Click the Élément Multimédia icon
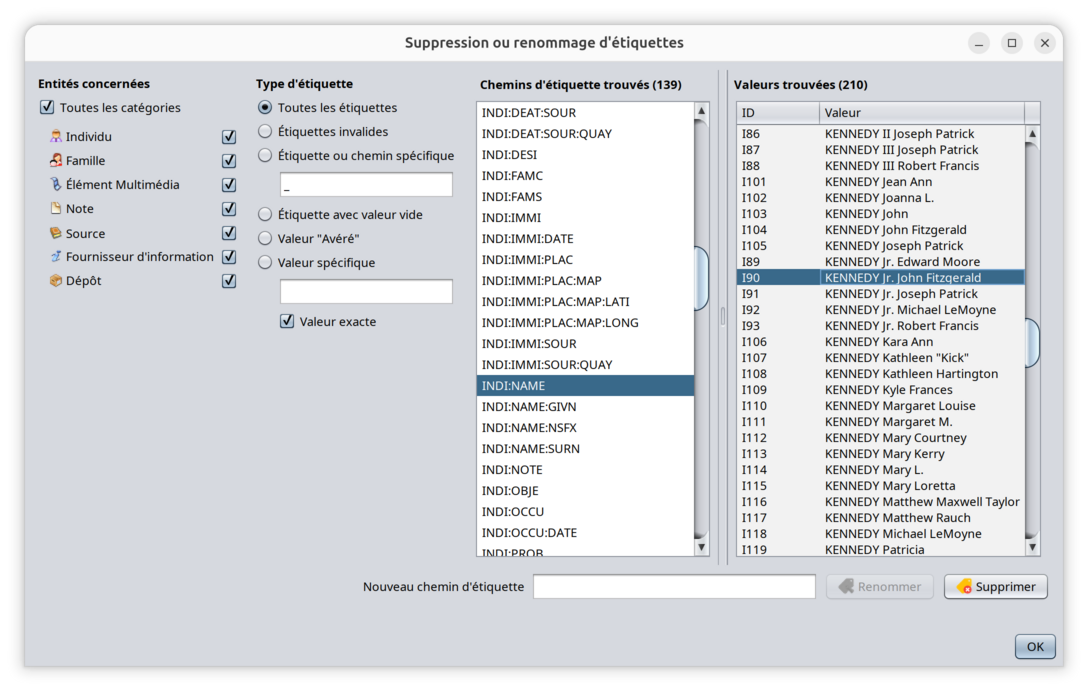Screen dimensions: 1088x691 [56, 185]
